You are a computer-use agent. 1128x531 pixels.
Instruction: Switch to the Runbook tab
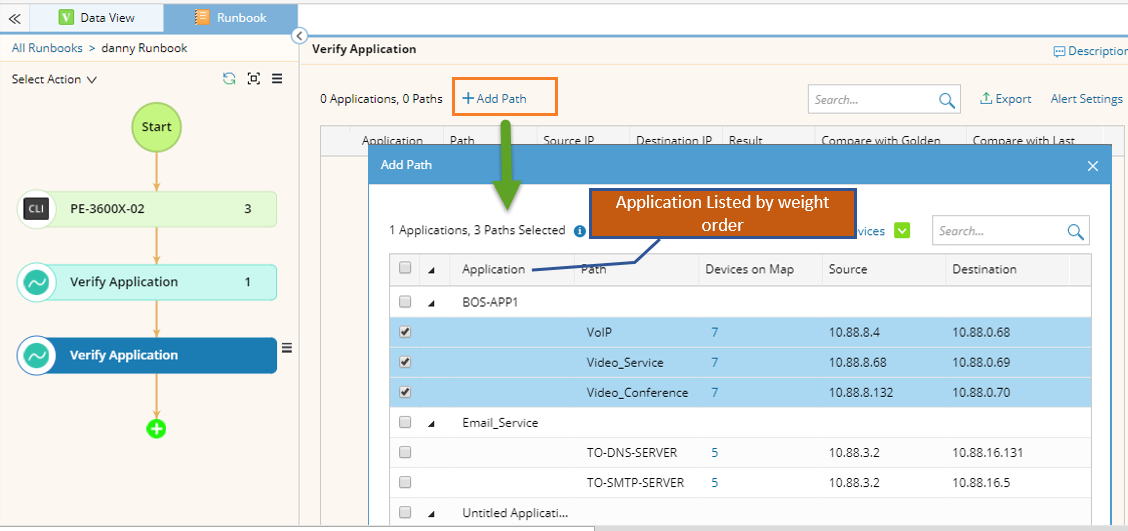point(230,18)
